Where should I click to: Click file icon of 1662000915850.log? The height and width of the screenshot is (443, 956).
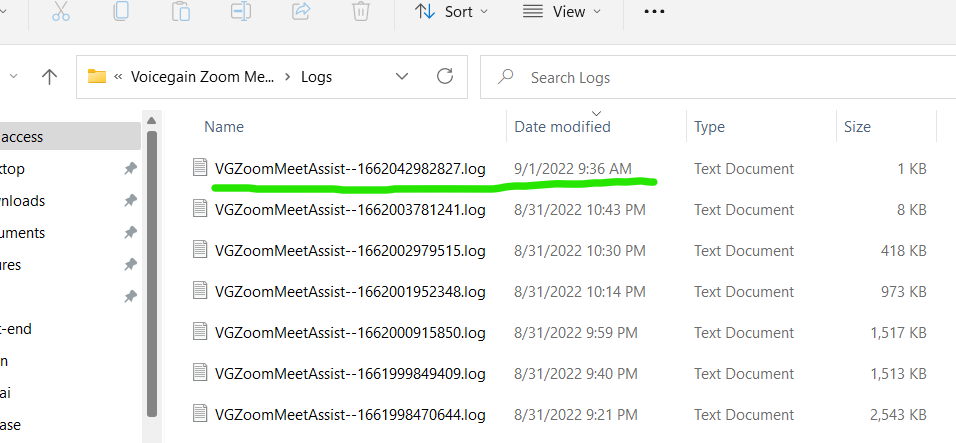pyautogui.click(x=200, y=331)
